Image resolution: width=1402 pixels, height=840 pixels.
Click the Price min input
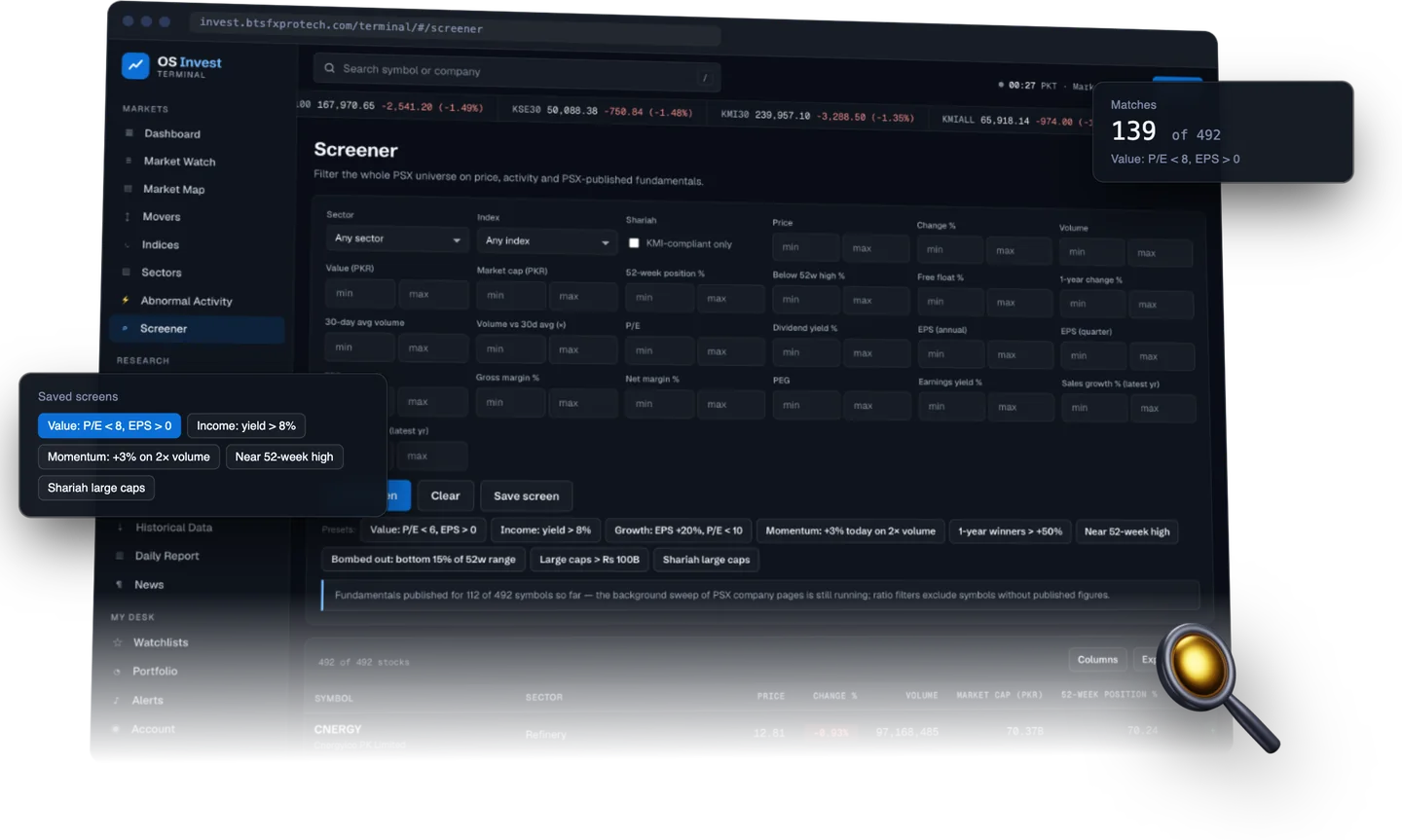coord(804,247)
